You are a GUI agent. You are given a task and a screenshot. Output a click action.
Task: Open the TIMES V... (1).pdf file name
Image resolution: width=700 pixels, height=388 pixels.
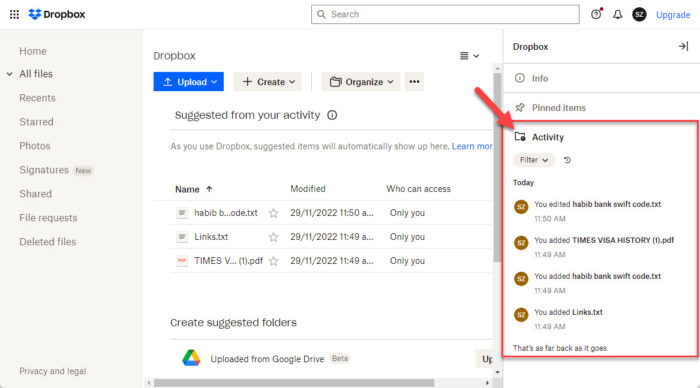pyautogui.click(x=229, y=261)
